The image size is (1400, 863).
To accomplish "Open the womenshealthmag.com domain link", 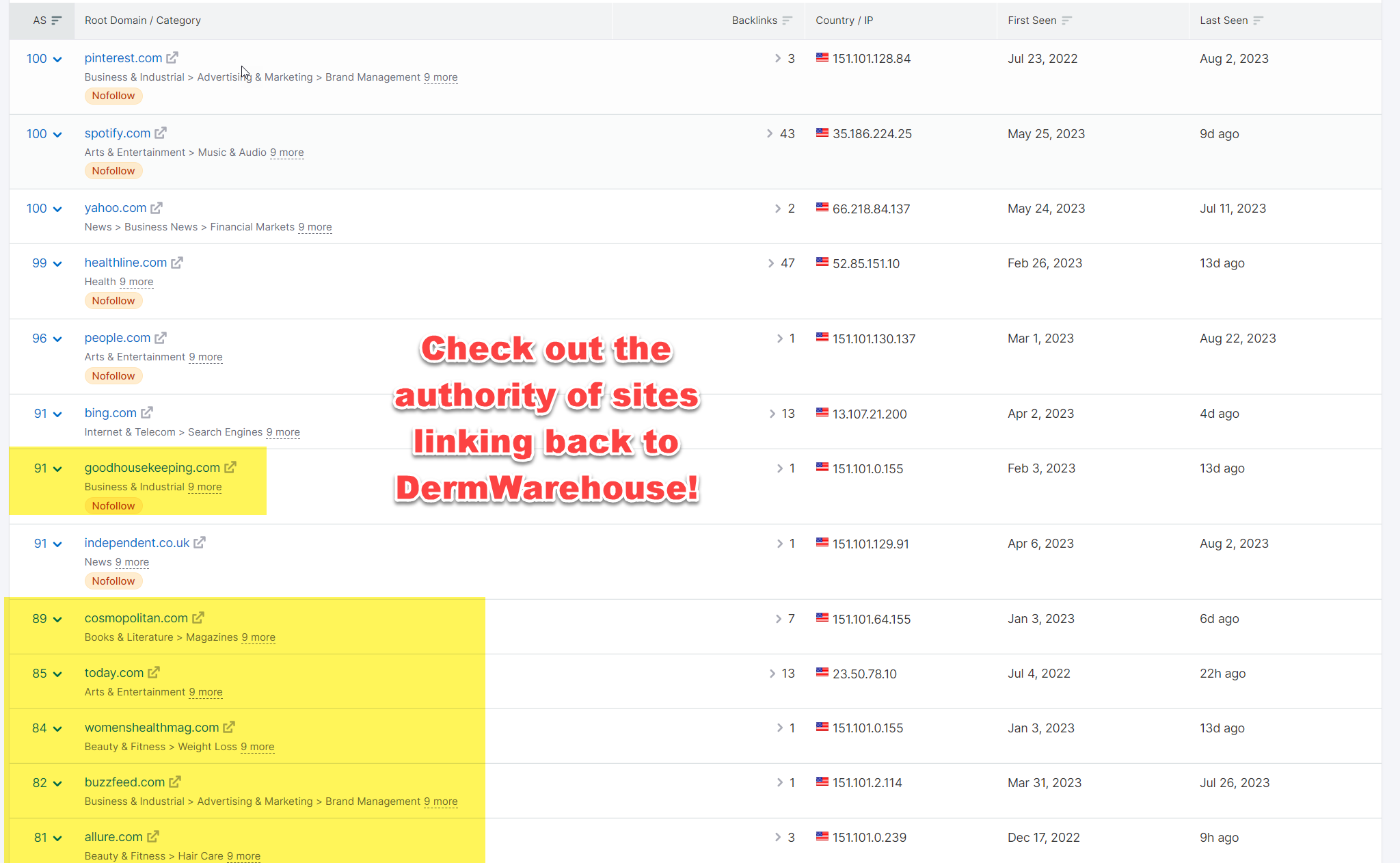I will [152, 728].
